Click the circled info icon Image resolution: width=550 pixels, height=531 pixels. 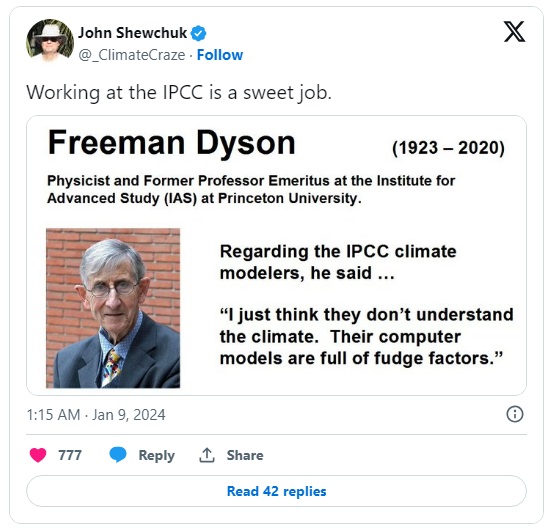click(515, 414)
